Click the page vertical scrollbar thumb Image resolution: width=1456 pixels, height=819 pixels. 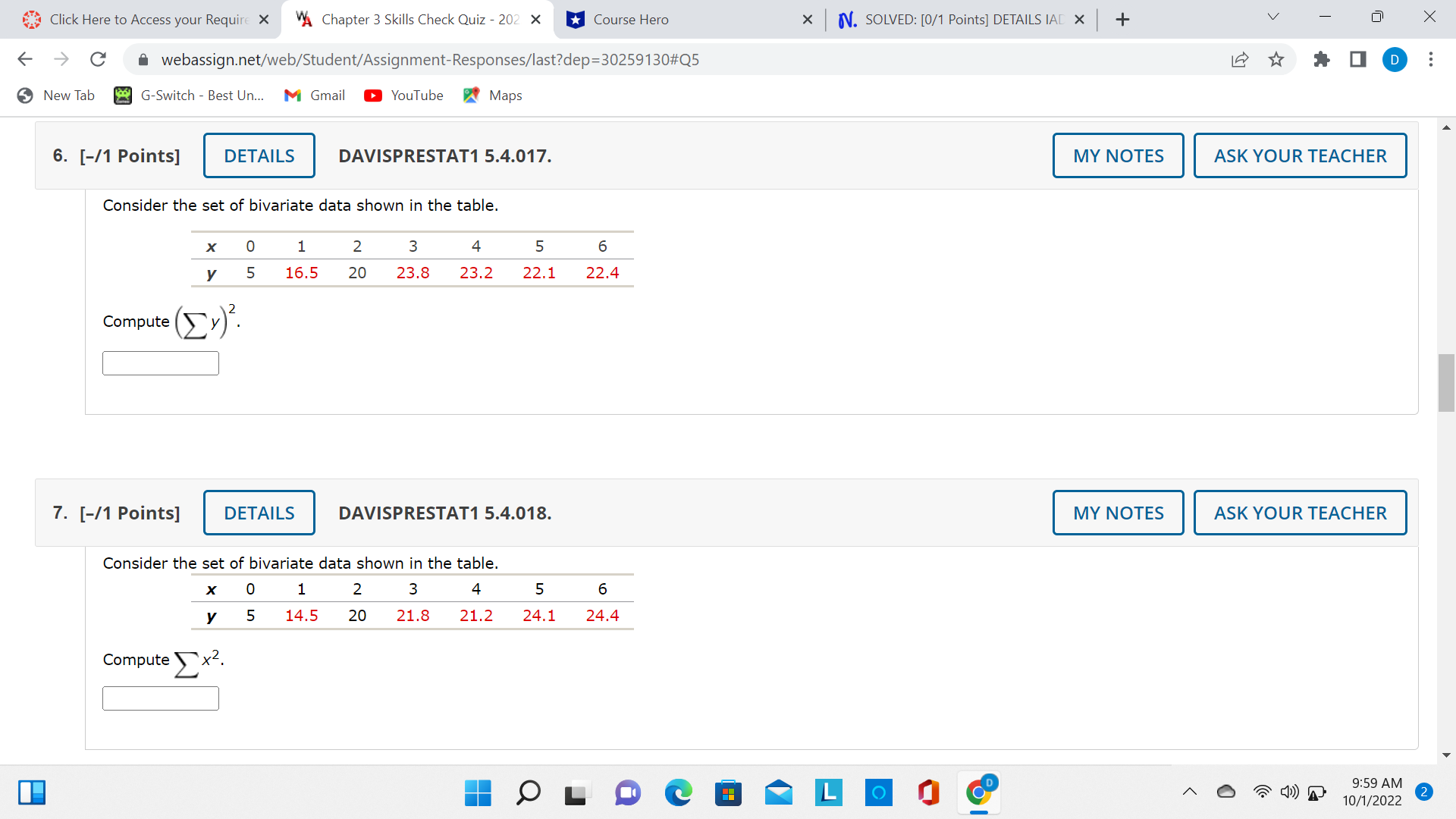pyautogui.click(x=1446, y=383)
